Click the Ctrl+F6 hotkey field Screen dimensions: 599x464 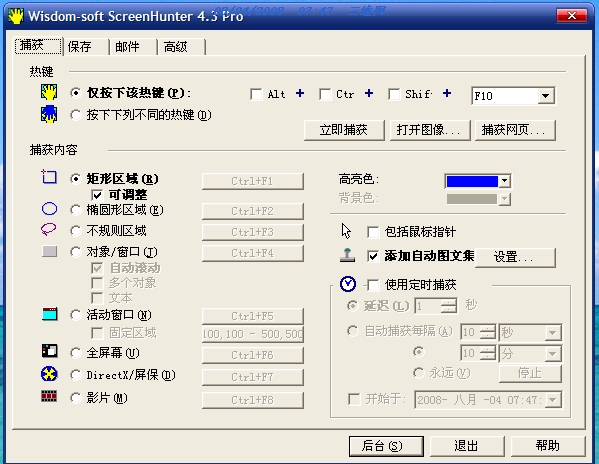pos(253,355)
